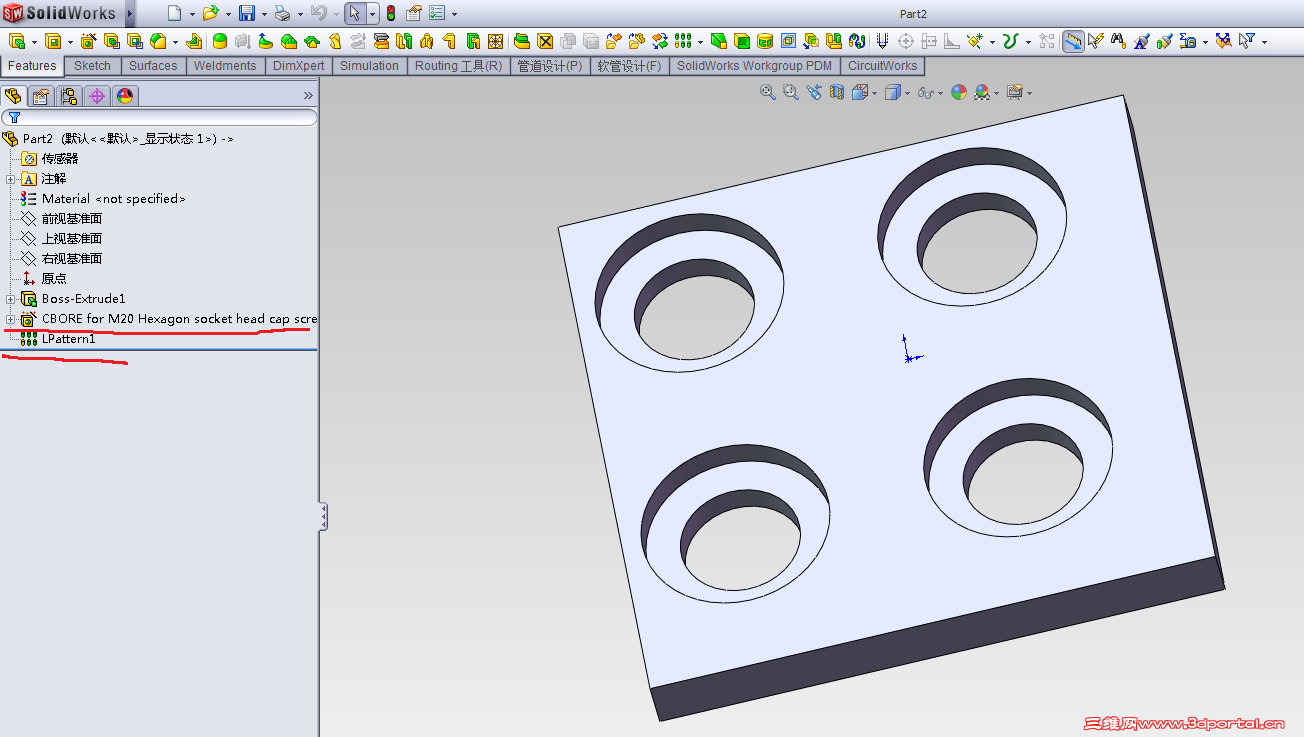The image size is (1304, 737).
Task: Switch to the Simulation tab
Action: click(x=369, y=66)
